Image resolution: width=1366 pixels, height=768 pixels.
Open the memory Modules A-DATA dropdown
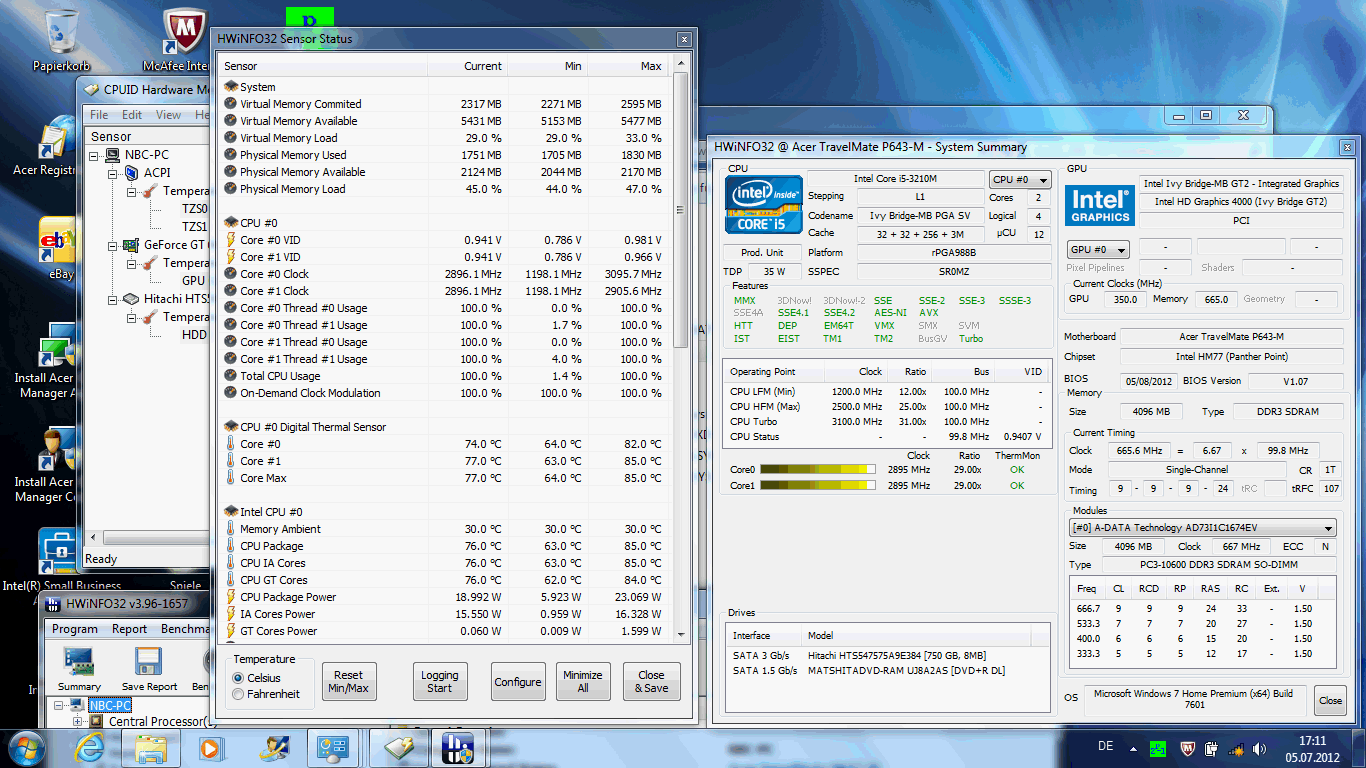(x=1203, y=527)
